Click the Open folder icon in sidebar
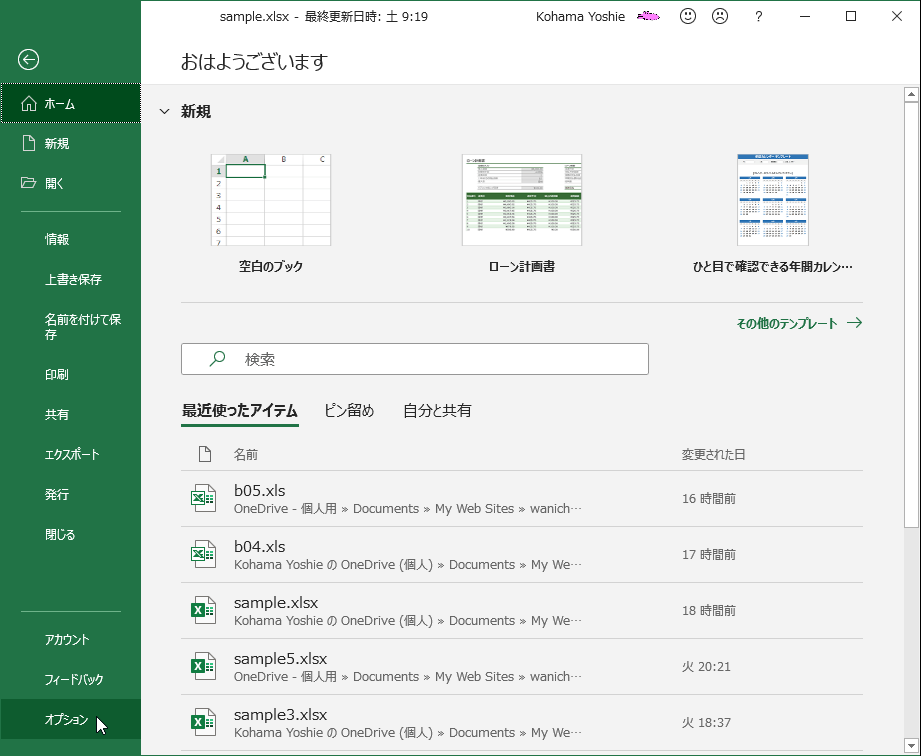921x756 pixels. (x=28, y=183)
